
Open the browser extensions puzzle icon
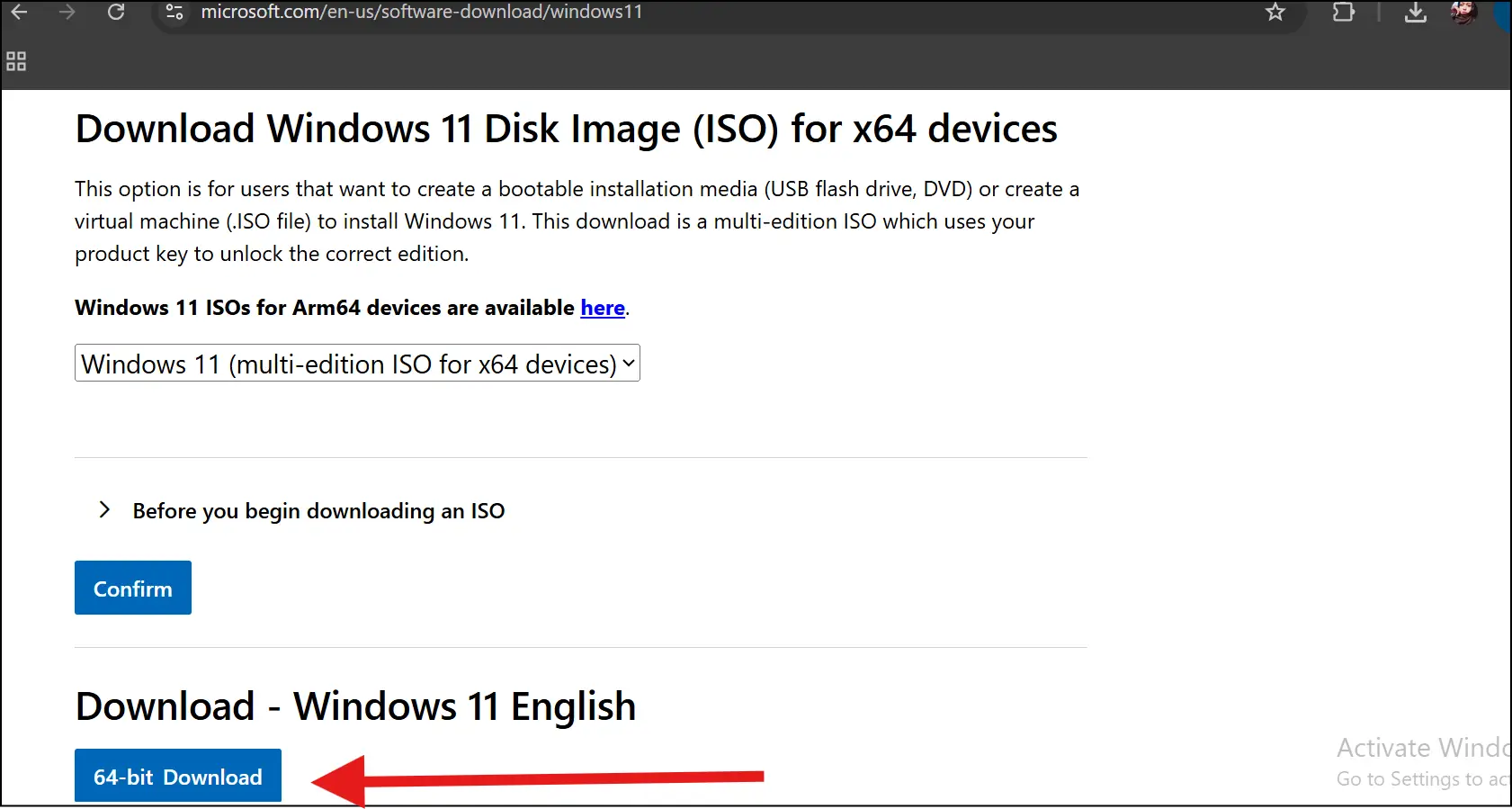tap(1343, 13)
